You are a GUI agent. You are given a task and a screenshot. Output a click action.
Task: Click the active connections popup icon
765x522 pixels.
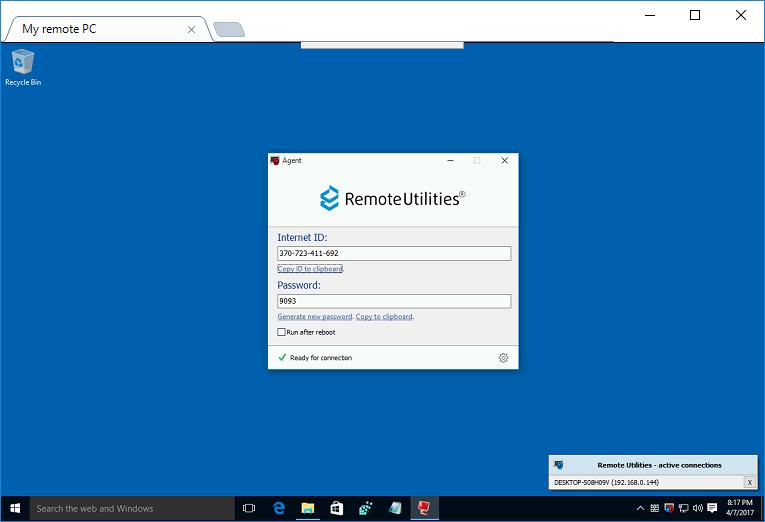tap(559, 465)
